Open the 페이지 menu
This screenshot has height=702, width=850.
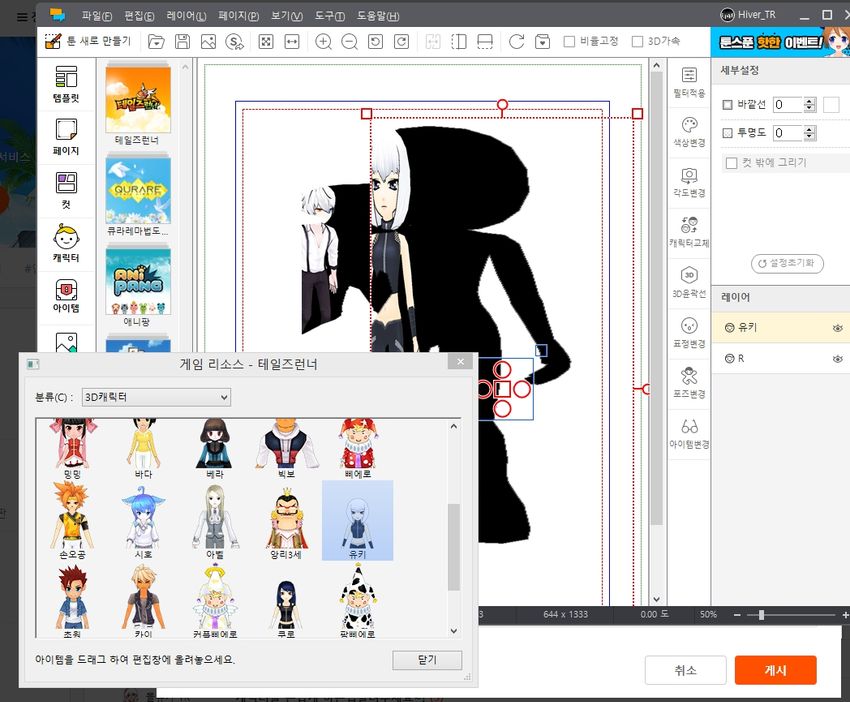tap(239, 16)
